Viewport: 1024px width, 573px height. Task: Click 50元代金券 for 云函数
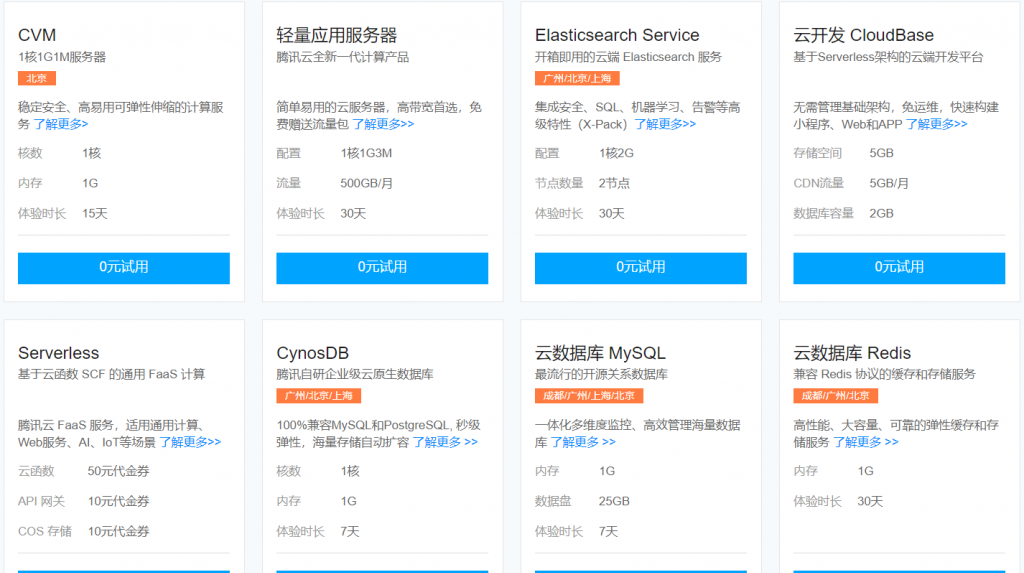click(118, 471)
